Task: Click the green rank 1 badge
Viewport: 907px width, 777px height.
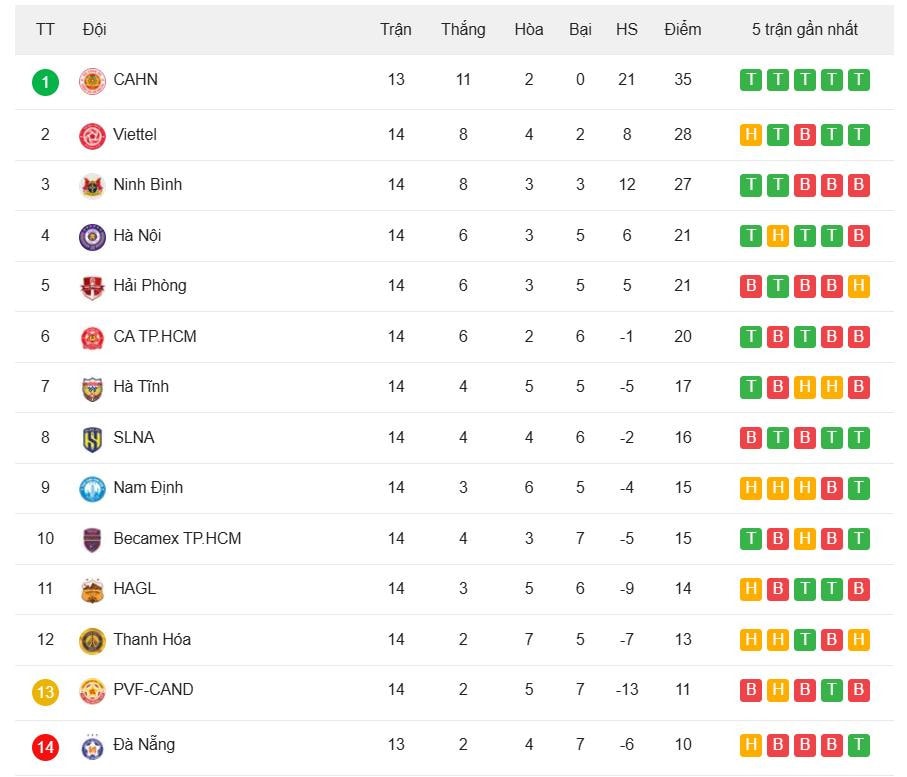Action: point(45,81)
